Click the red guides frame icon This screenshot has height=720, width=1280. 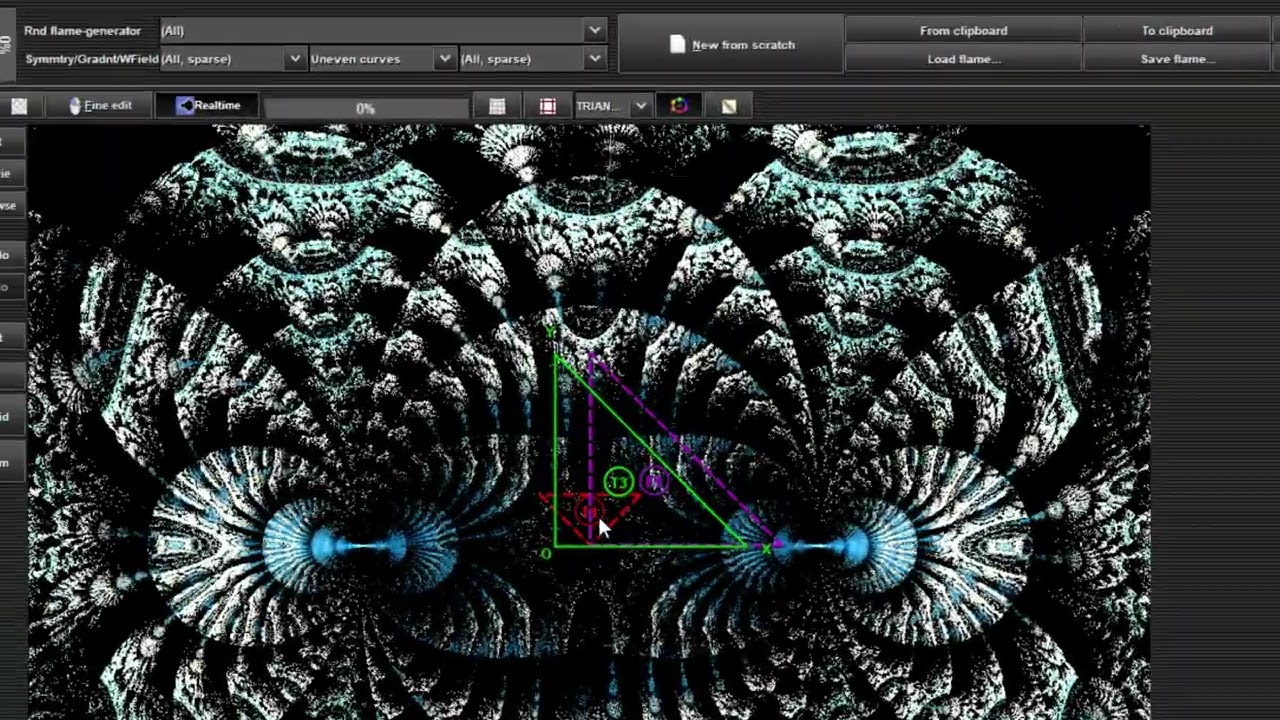coord(547,106)
